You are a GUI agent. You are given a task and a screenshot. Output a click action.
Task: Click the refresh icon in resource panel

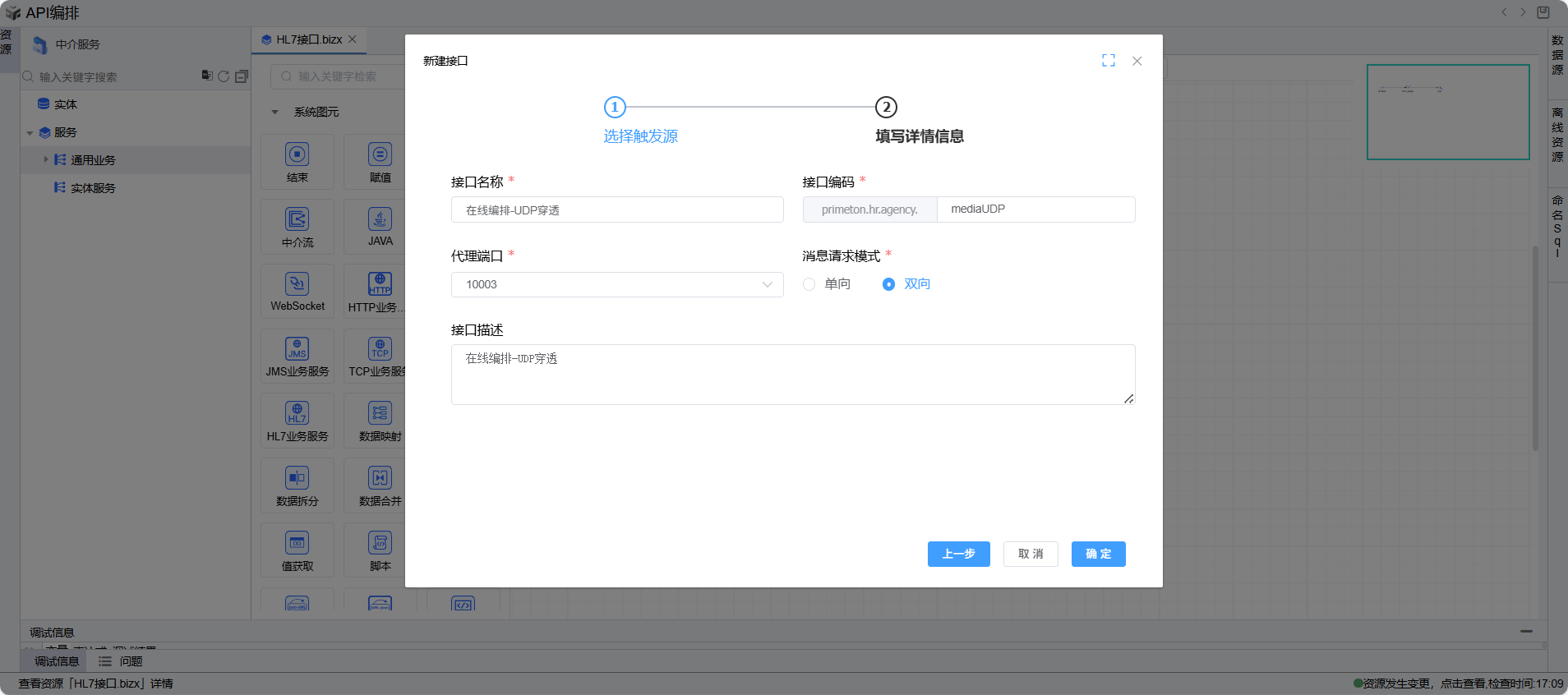click(x=224, y=76)
